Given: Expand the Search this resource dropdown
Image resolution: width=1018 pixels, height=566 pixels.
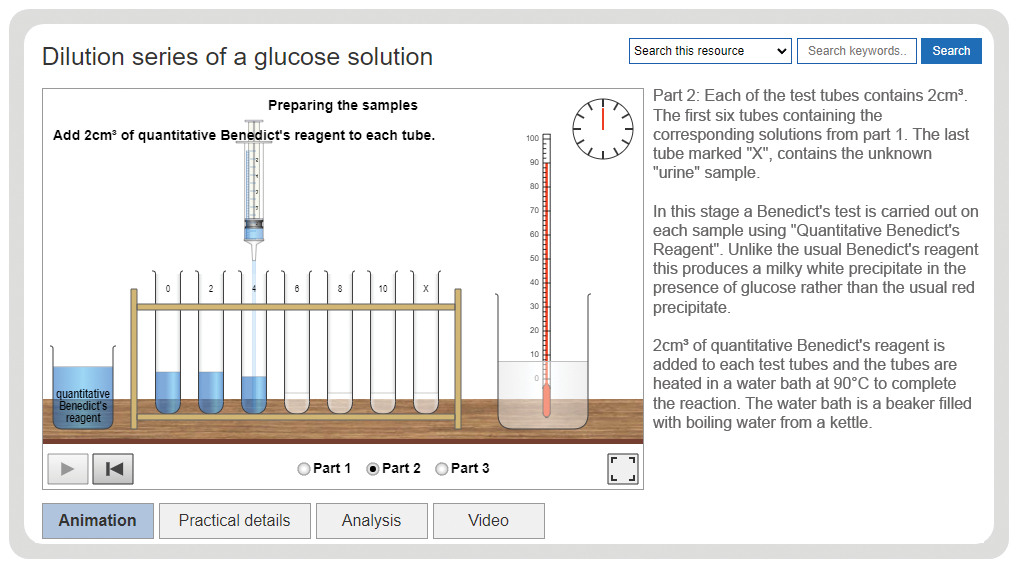Looking at the screenshot, I should tap(710, 51).
